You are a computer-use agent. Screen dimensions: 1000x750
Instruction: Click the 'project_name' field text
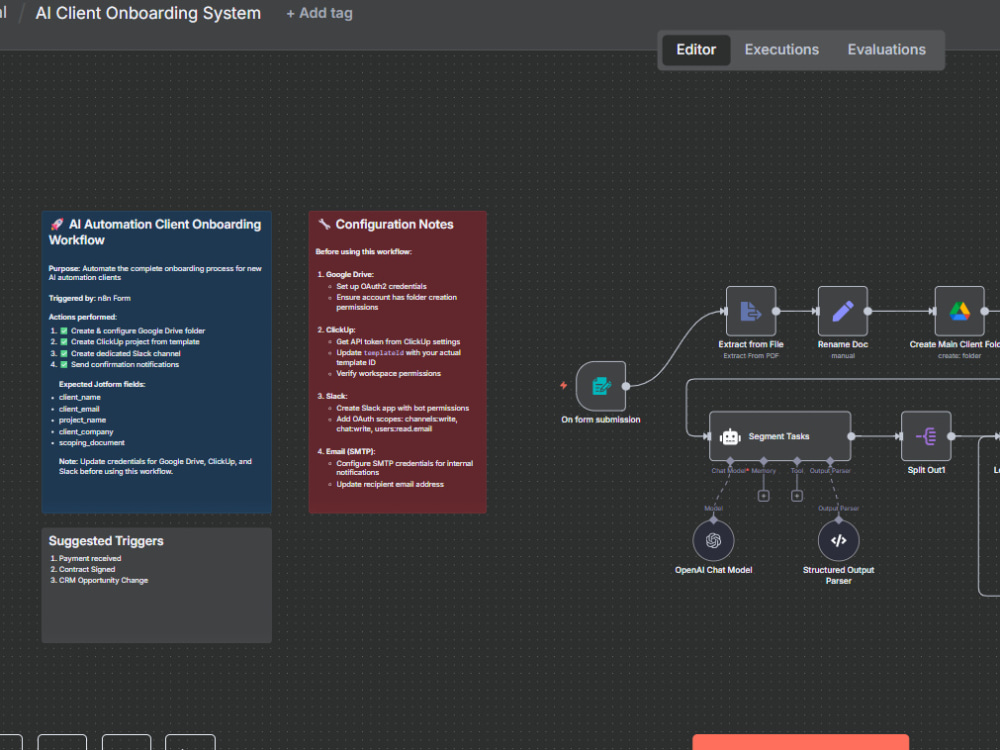(82, 420)
